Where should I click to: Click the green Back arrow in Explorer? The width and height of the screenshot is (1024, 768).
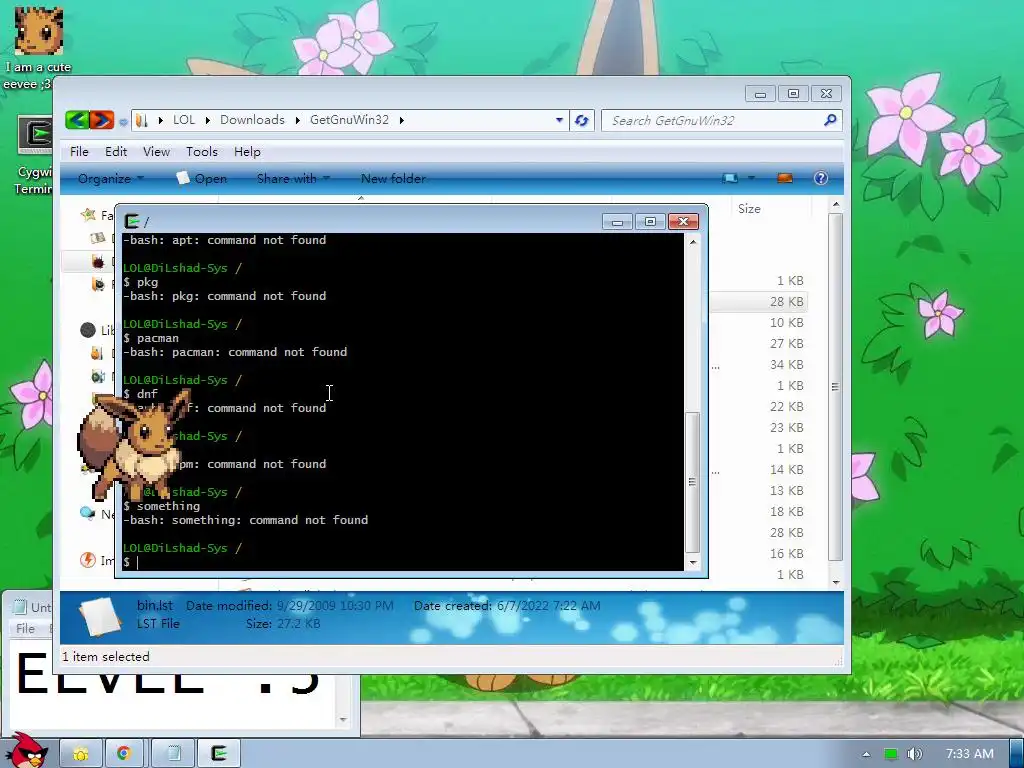pyautogui.click(x=77, y=120)
